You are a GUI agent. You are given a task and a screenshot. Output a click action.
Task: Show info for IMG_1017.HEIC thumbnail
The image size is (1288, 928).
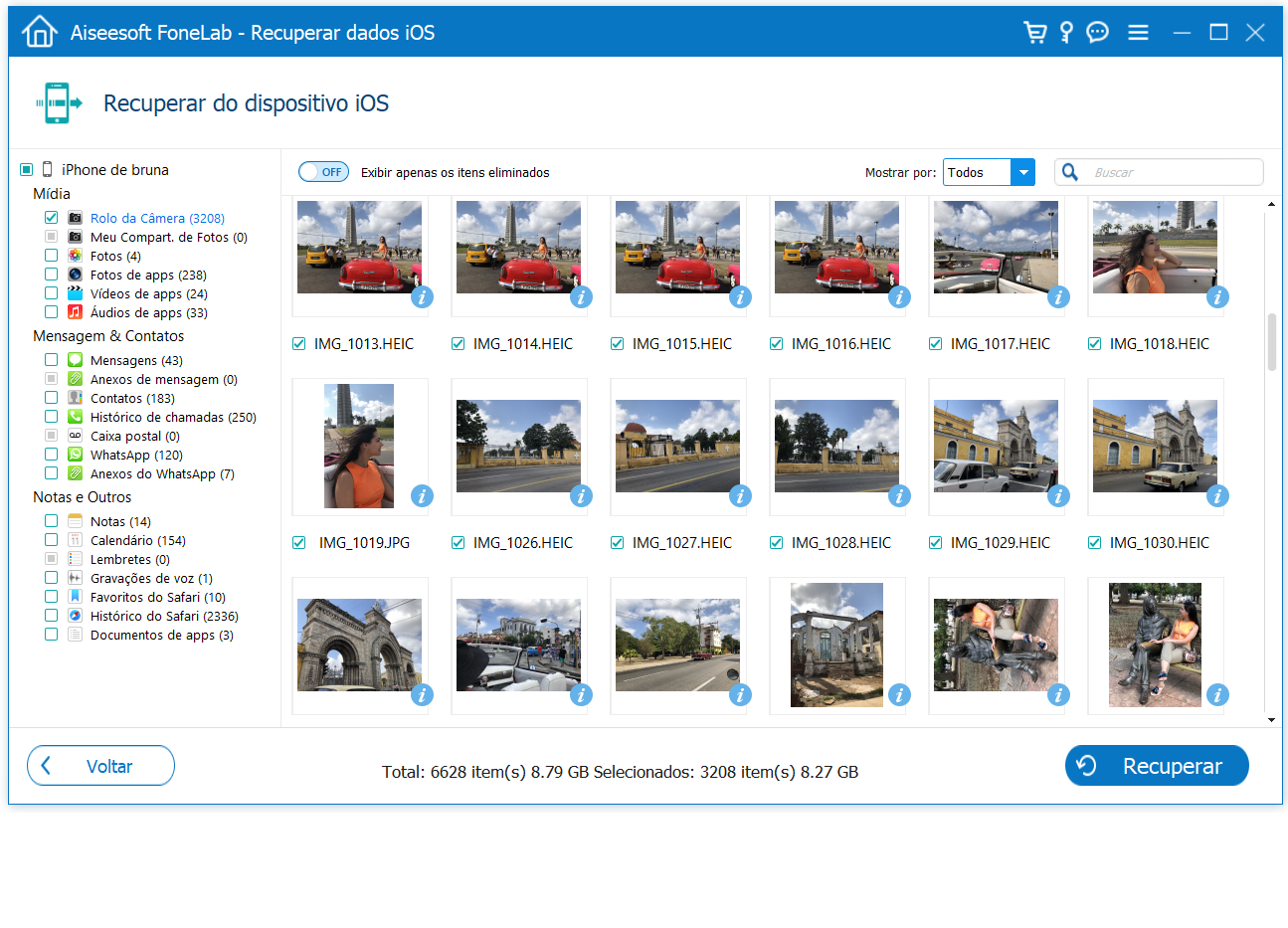[1058, 296]
